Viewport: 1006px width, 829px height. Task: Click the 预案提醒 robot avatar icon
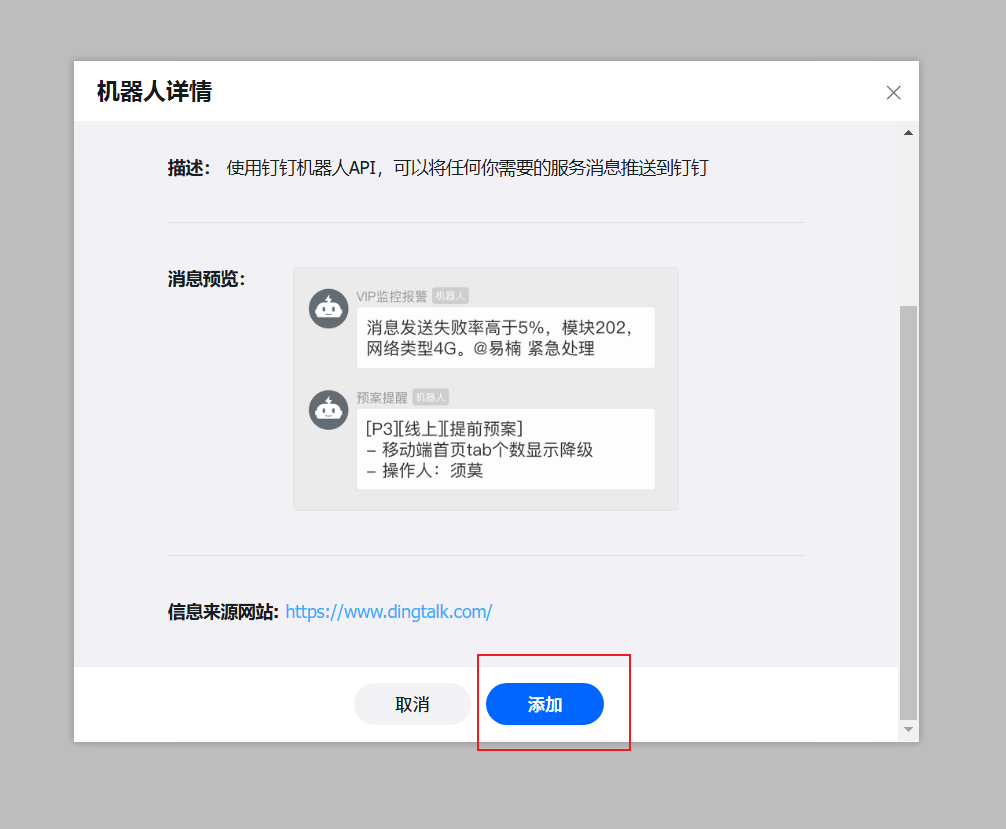[x=328, y=410]
